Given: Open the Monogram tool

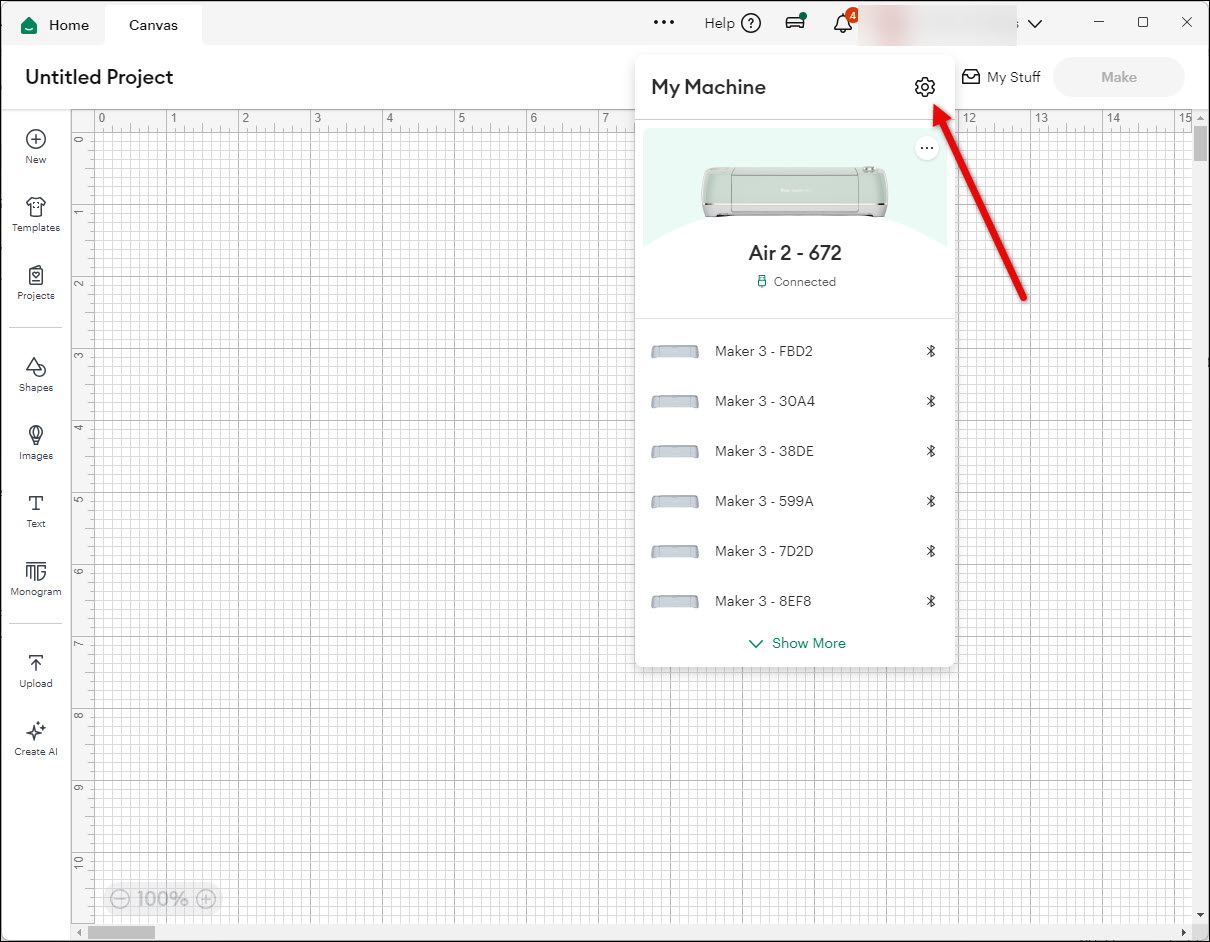Looking at the screenshot, I should tap(36, 572).
